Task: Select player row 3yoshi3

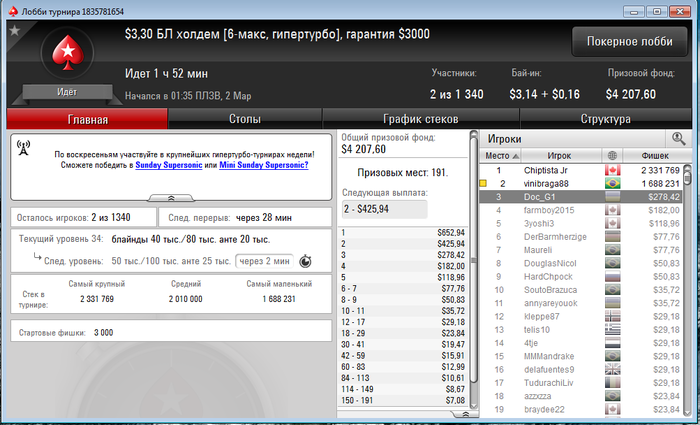Action: pyautogui.click(x=581, y=223)
